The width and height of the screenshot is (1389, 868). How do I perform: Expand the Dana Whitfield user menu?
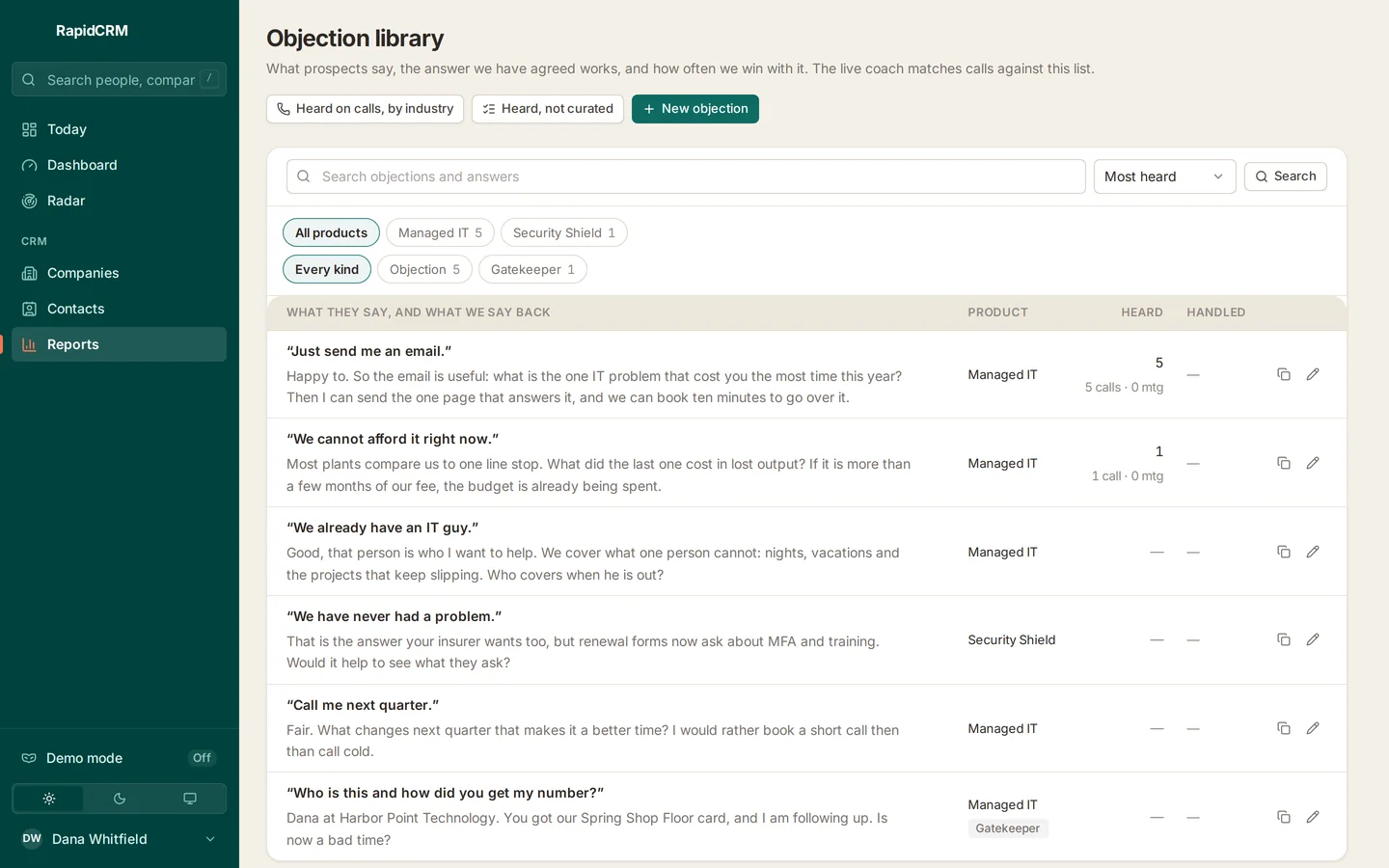[120, 839]
